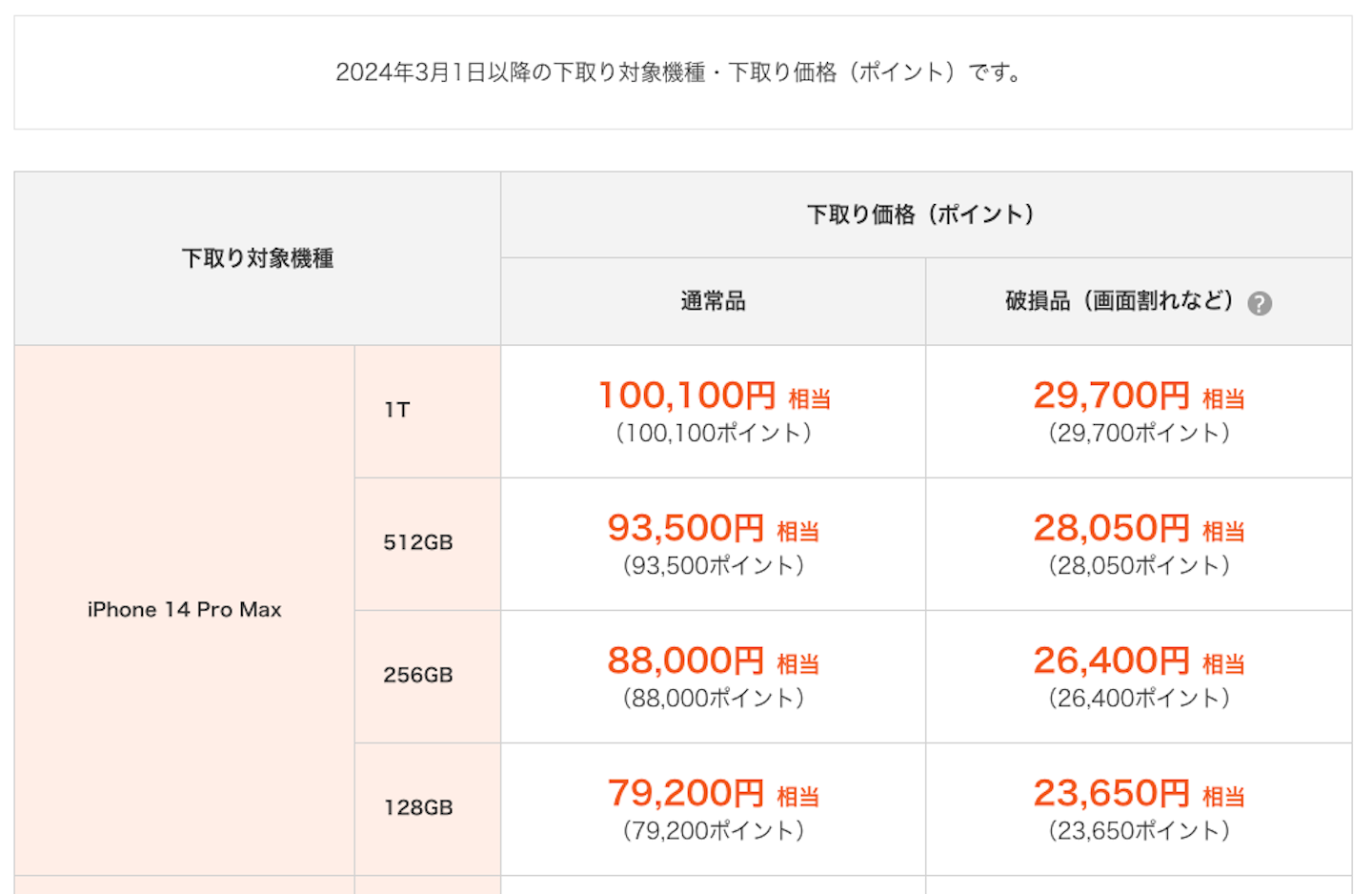
Task: Click the help question mark icon
Action: pyautogui.click(x=1260, y=303)
